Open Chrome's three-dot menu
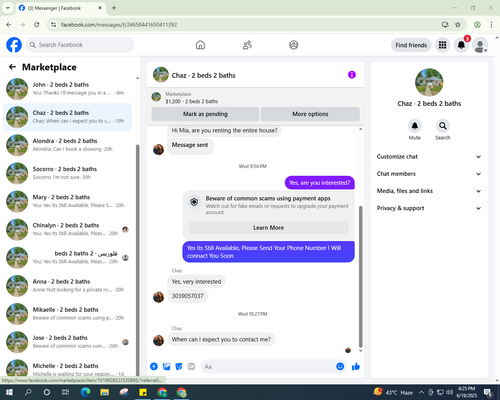500x400 pixels. tap(491, 24)
